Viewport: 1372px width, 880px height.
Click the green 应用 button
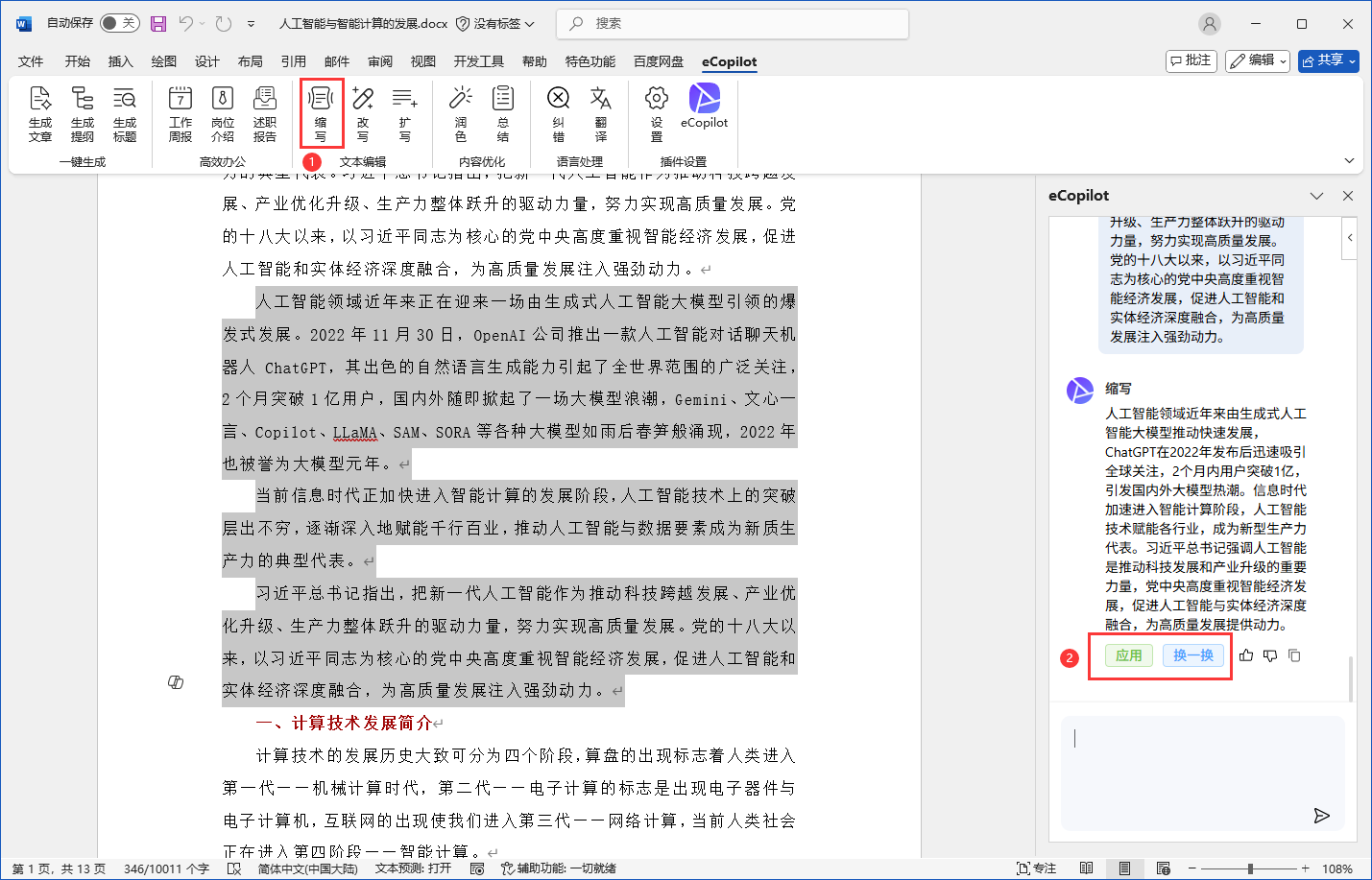pyautogui.click(x=1129, y=655)
